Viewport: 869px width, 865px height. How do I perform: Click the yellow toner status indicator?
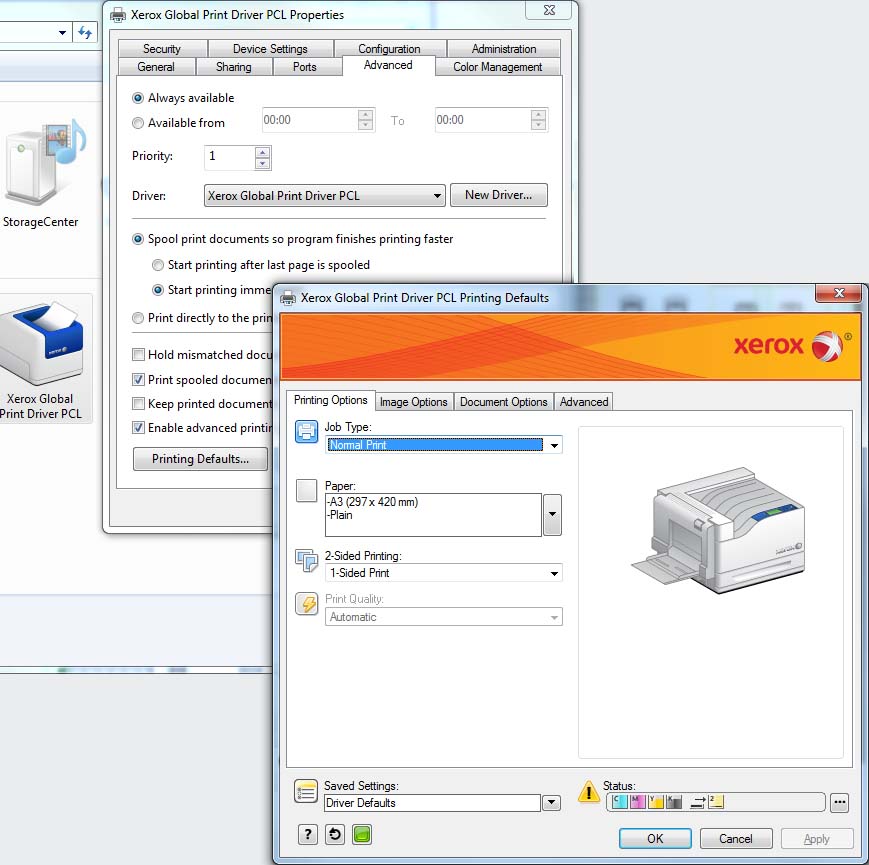coord(656,801)
